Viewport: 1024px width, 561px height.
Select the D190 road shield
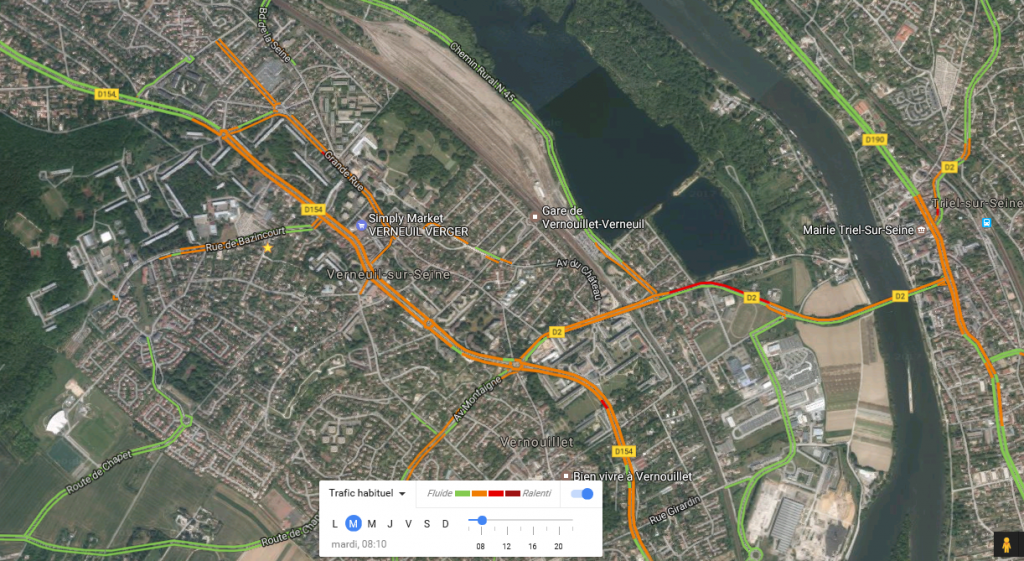(x=874, y=140)
